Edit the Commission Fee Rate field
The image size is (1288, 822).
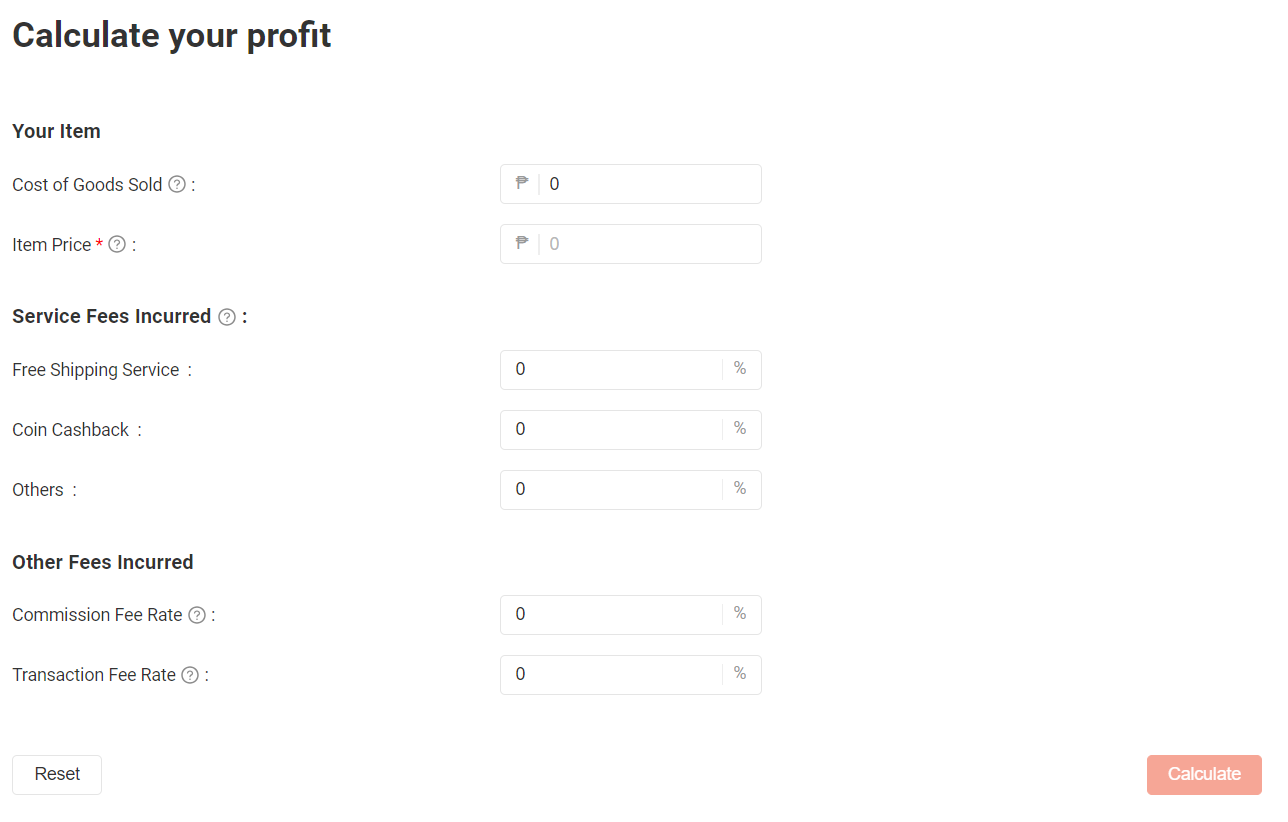point(612,615)
